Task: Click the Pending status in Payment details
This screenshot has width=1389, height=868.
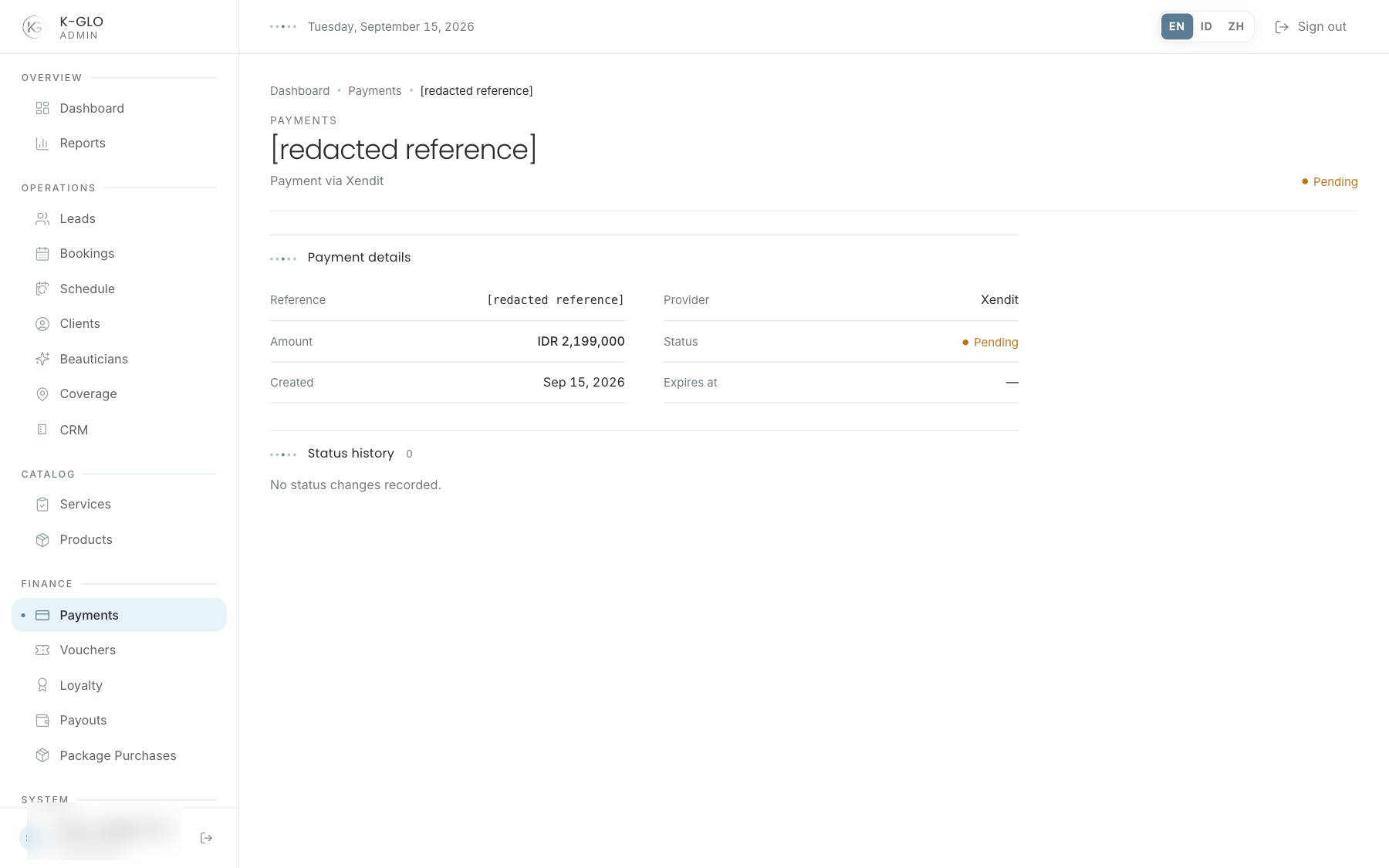Action: click(990, 343)
